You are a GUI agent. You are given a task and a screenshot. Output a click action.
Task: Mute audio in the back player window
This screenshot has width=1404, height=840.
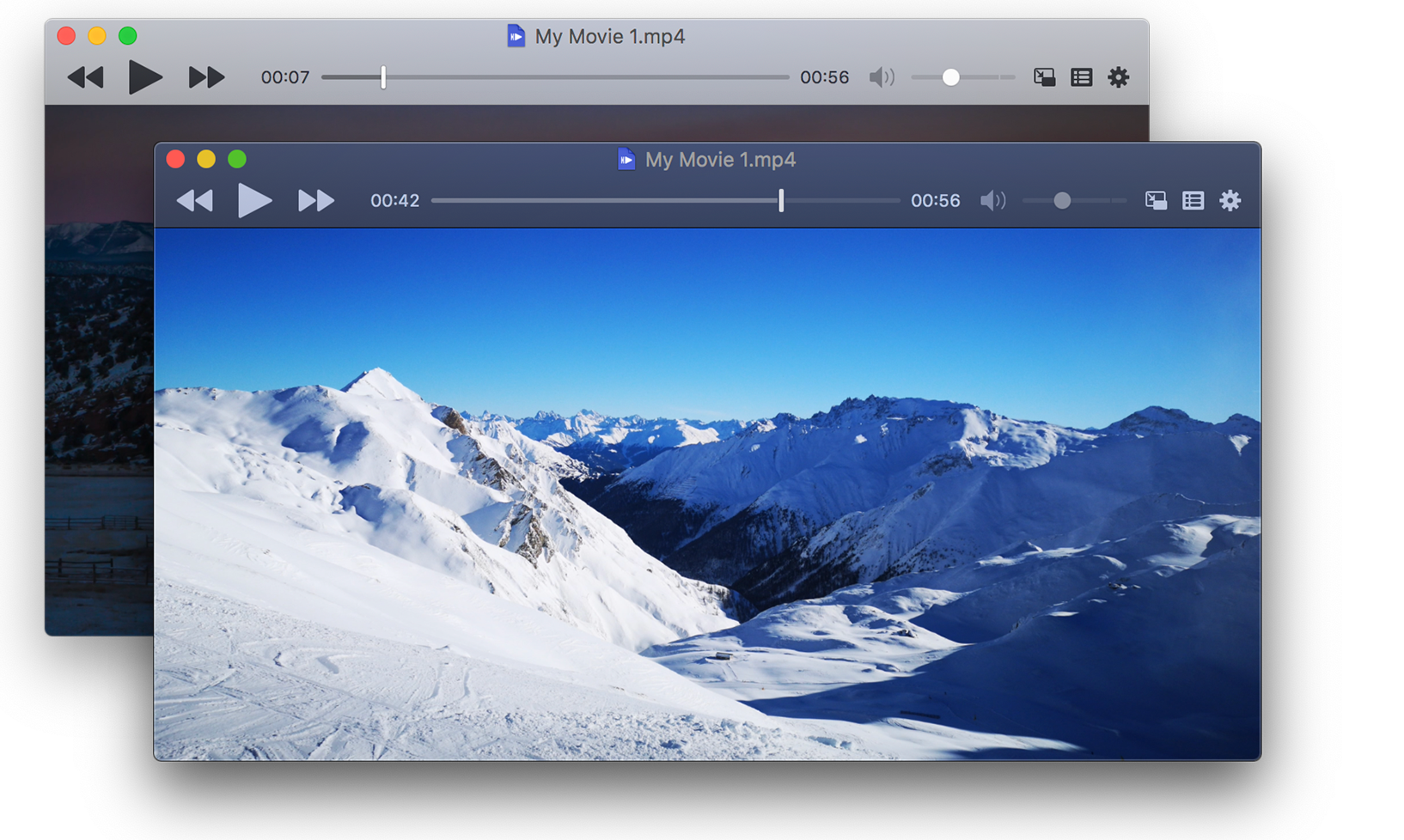[882, 77]
